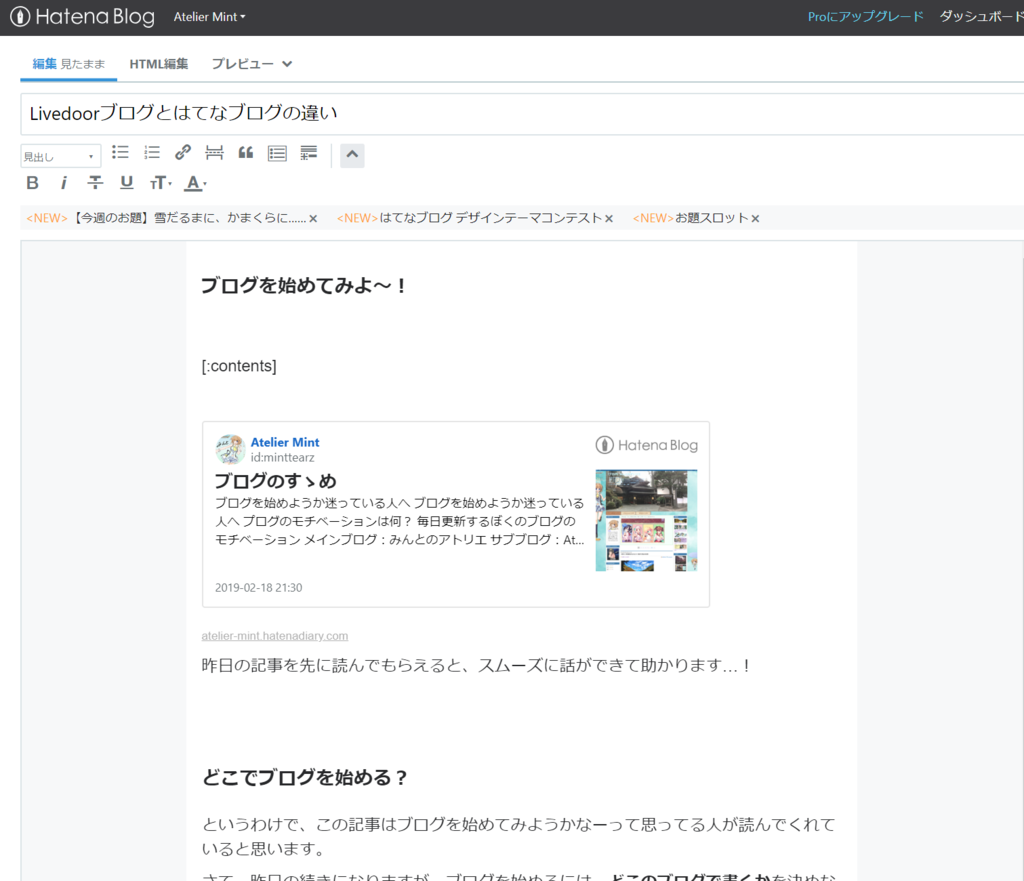Open the Atelier Mint blog dropdown
Image resolution: width=1024 pixels, height=881 pixels.
[209, 17]
